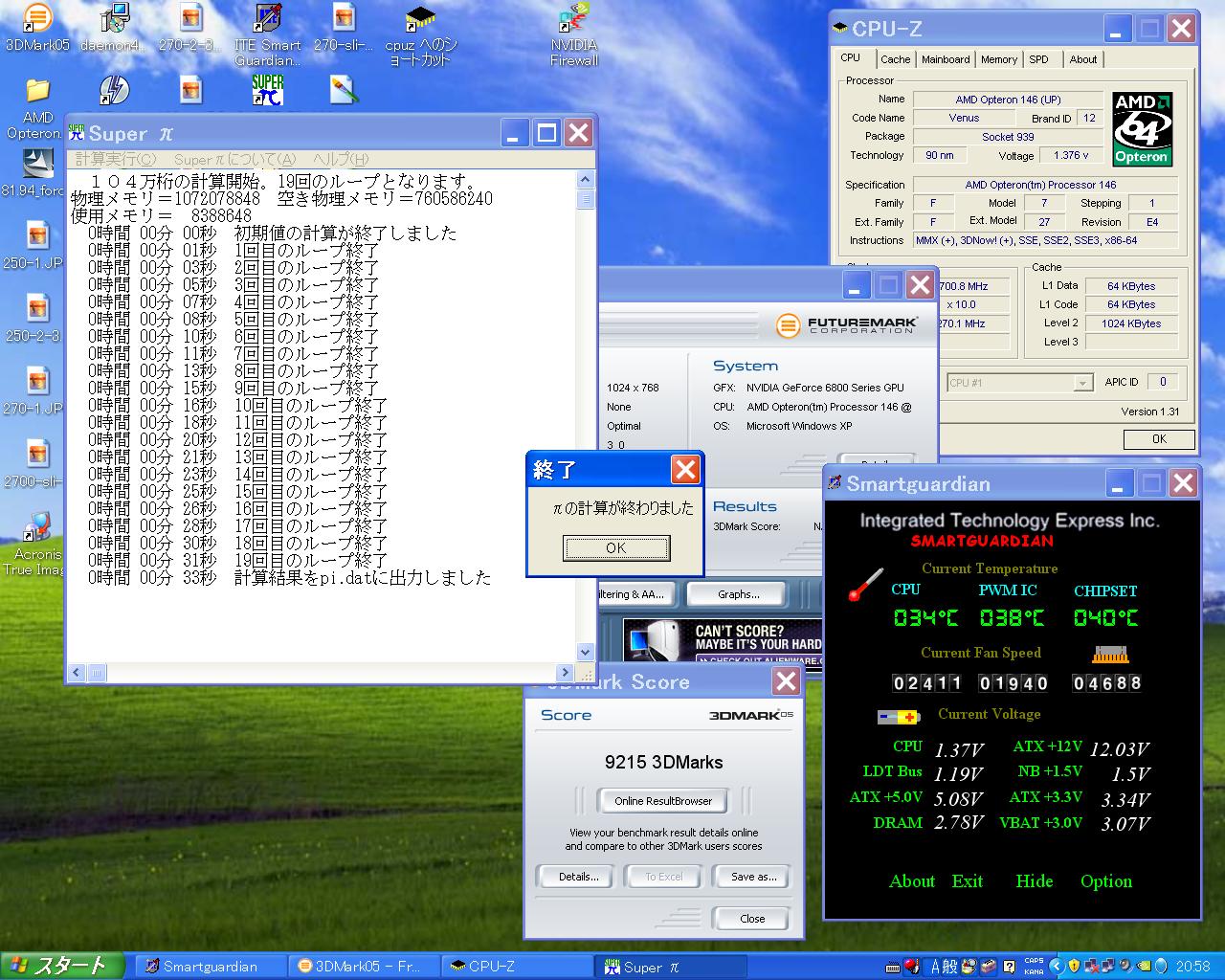Confirm the 終了 dialog with OK
This screenshot has width=1225, height=980.
click(616, 548)
